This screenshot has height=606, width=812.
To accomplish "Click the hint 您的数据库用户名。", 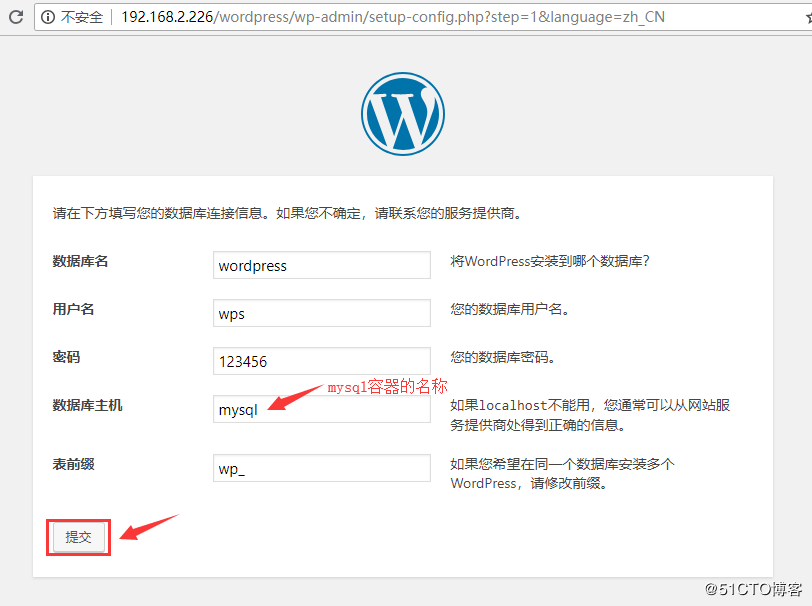I will 510,309.
